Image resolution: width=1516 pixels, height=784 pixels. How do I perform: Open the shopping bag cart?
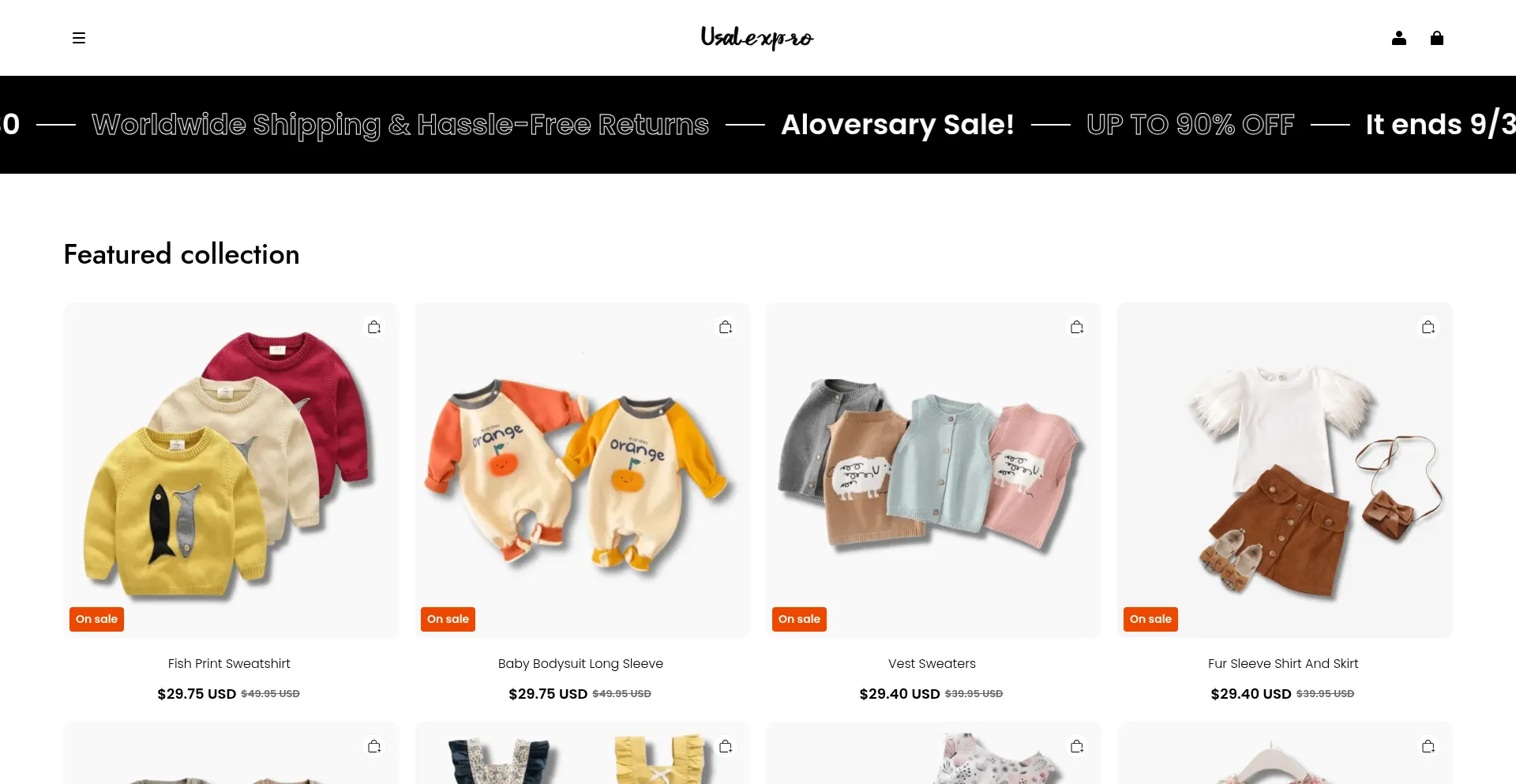tap(1437, 38)
